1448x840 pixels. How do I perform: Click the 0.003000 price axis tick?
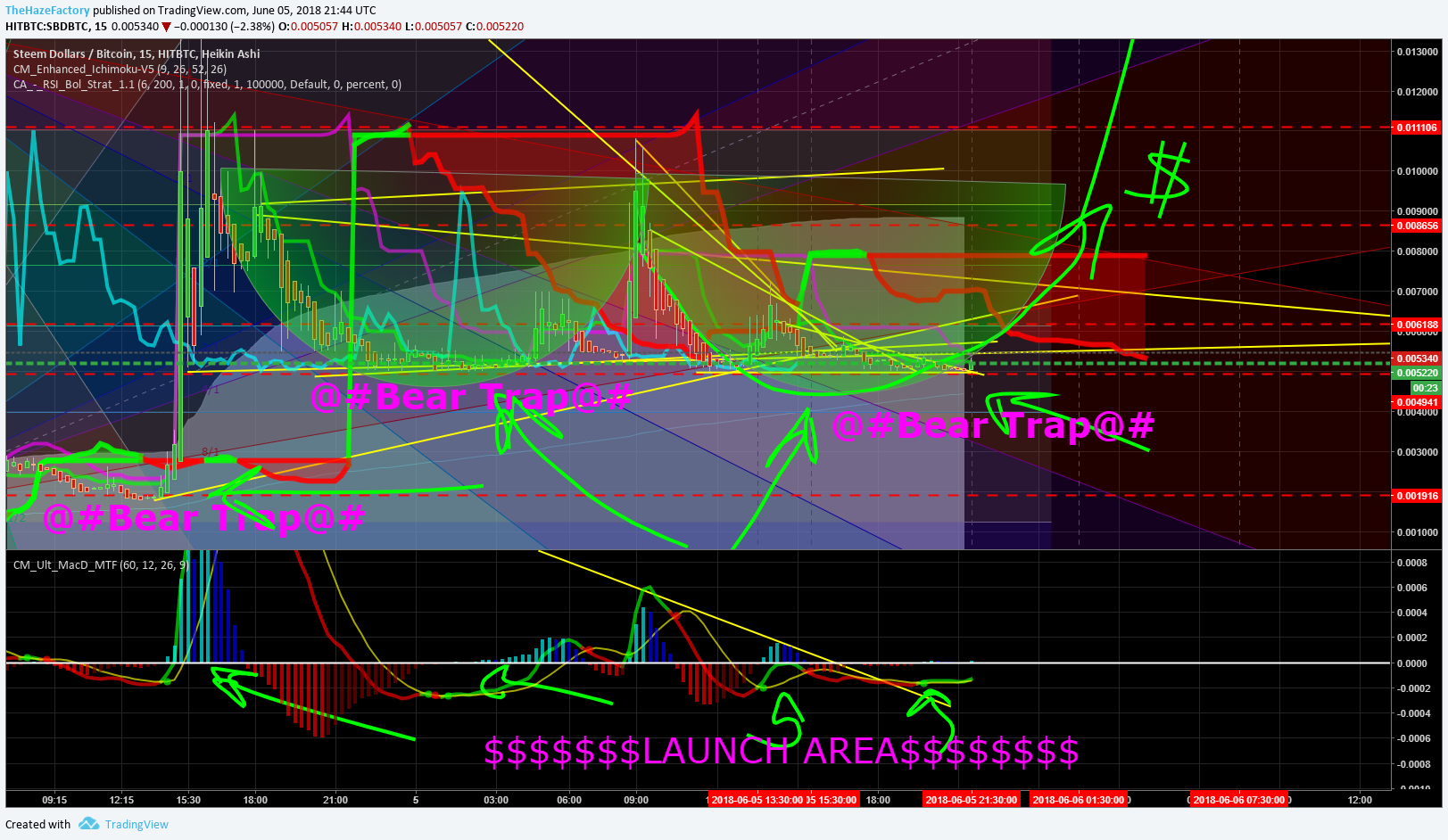[x=1417, y=452]
